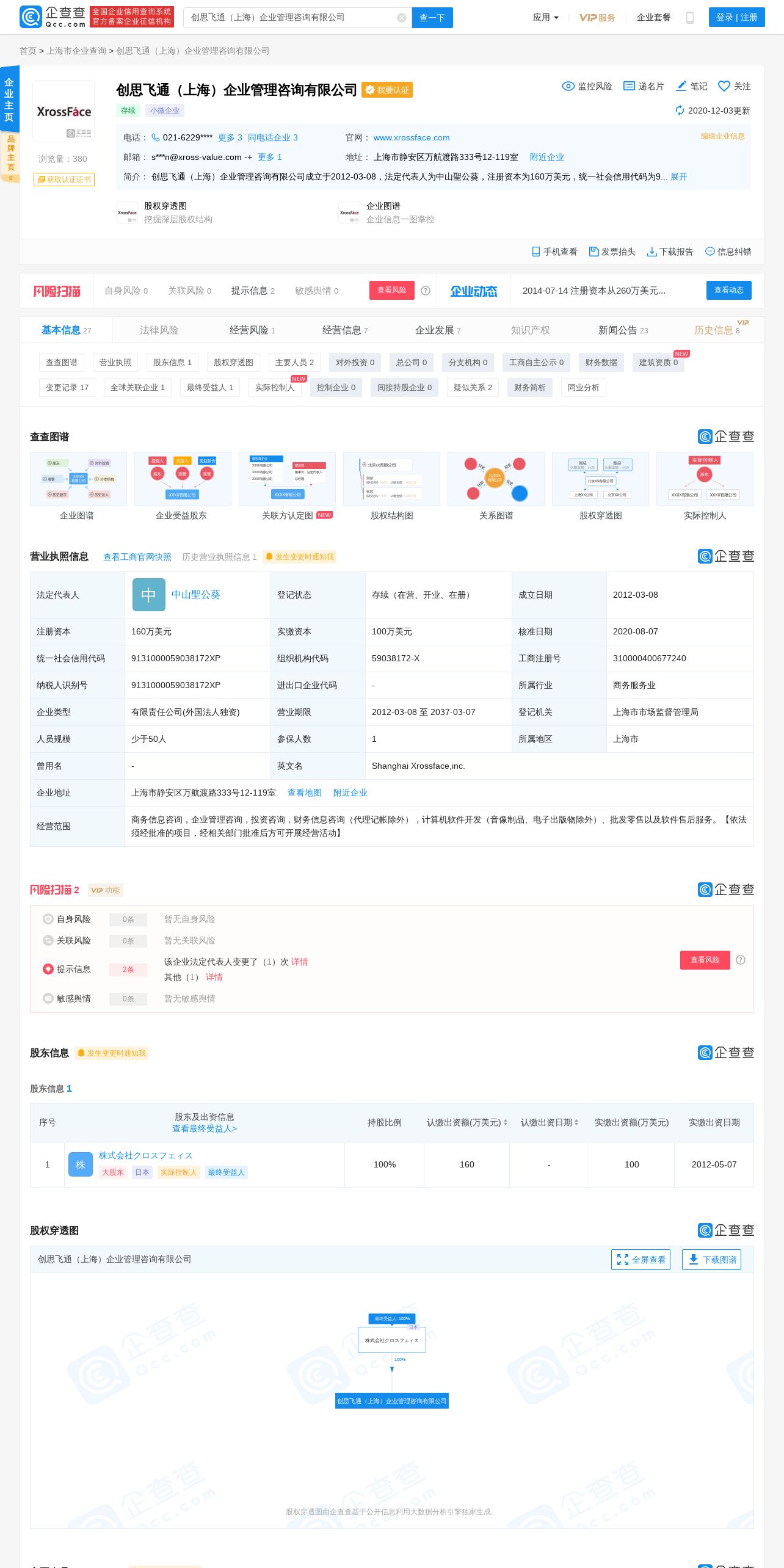The height and width of the screenshot is (1568, 784).
Task: Open 关系图谱 chart thumbnail
Action: point(496,479)
